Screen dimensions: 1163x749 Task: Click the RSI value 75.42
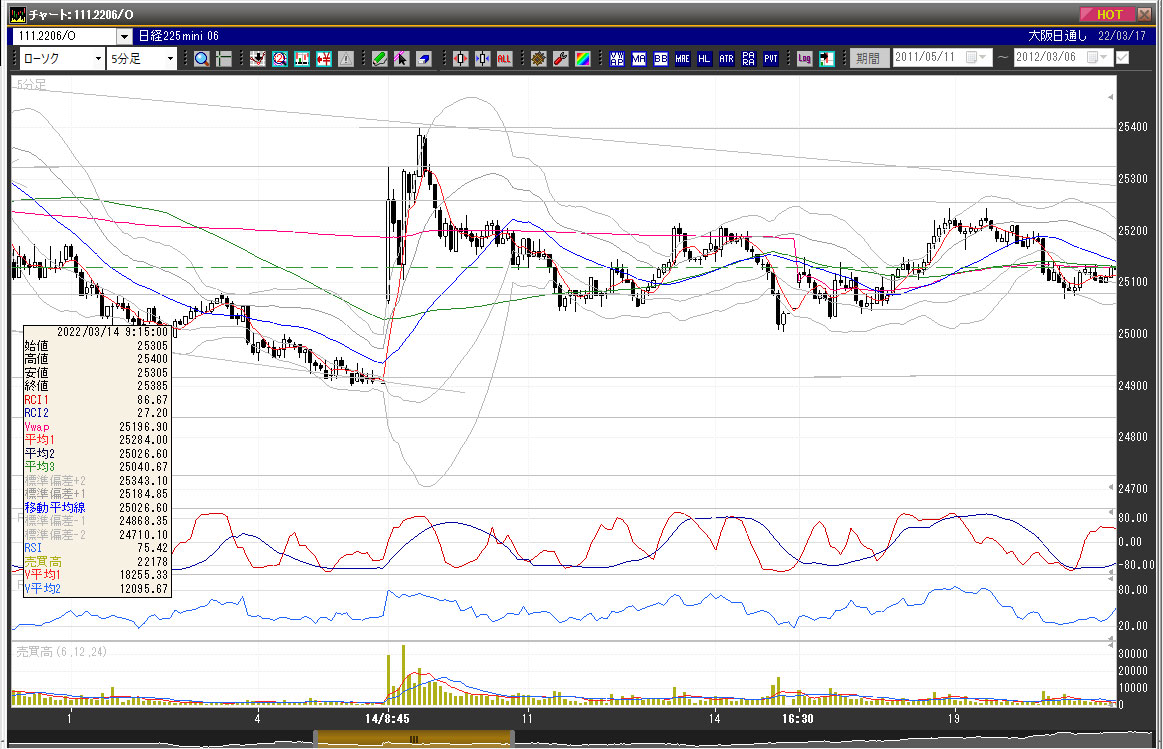click(152, 548)
